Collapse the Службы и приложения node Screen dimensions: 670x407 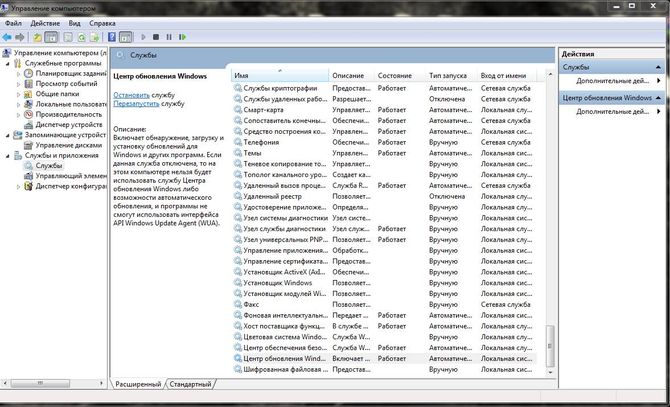click(7, 155)
